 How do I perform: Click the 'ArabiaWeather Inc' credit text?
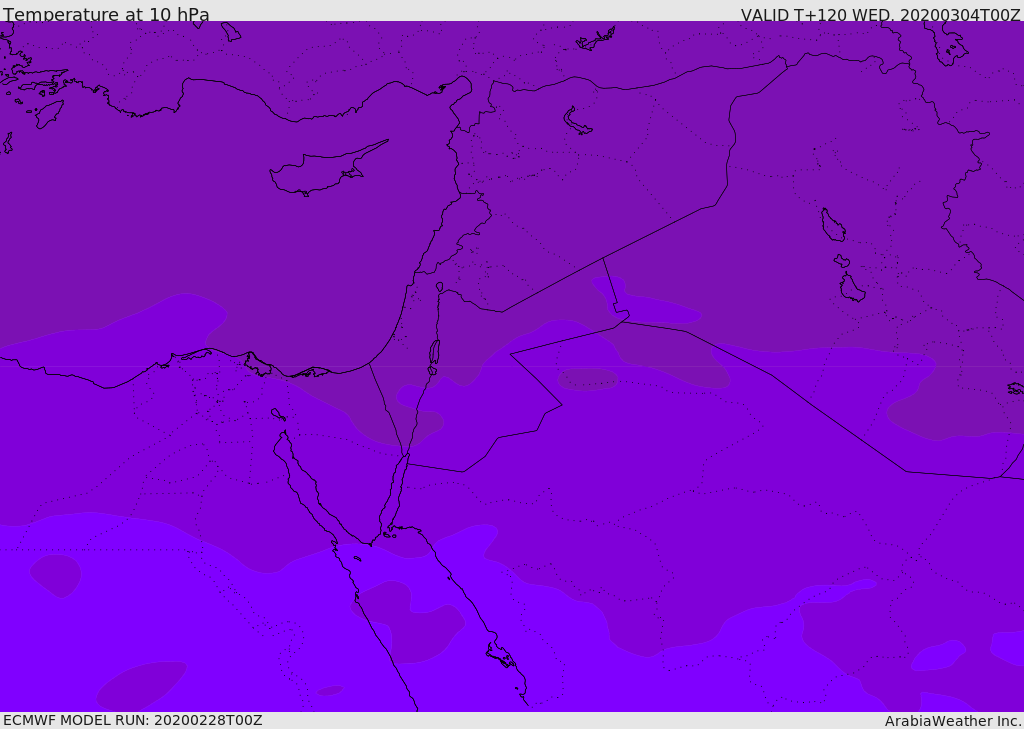pyautogui.click(x=953, y=721)
